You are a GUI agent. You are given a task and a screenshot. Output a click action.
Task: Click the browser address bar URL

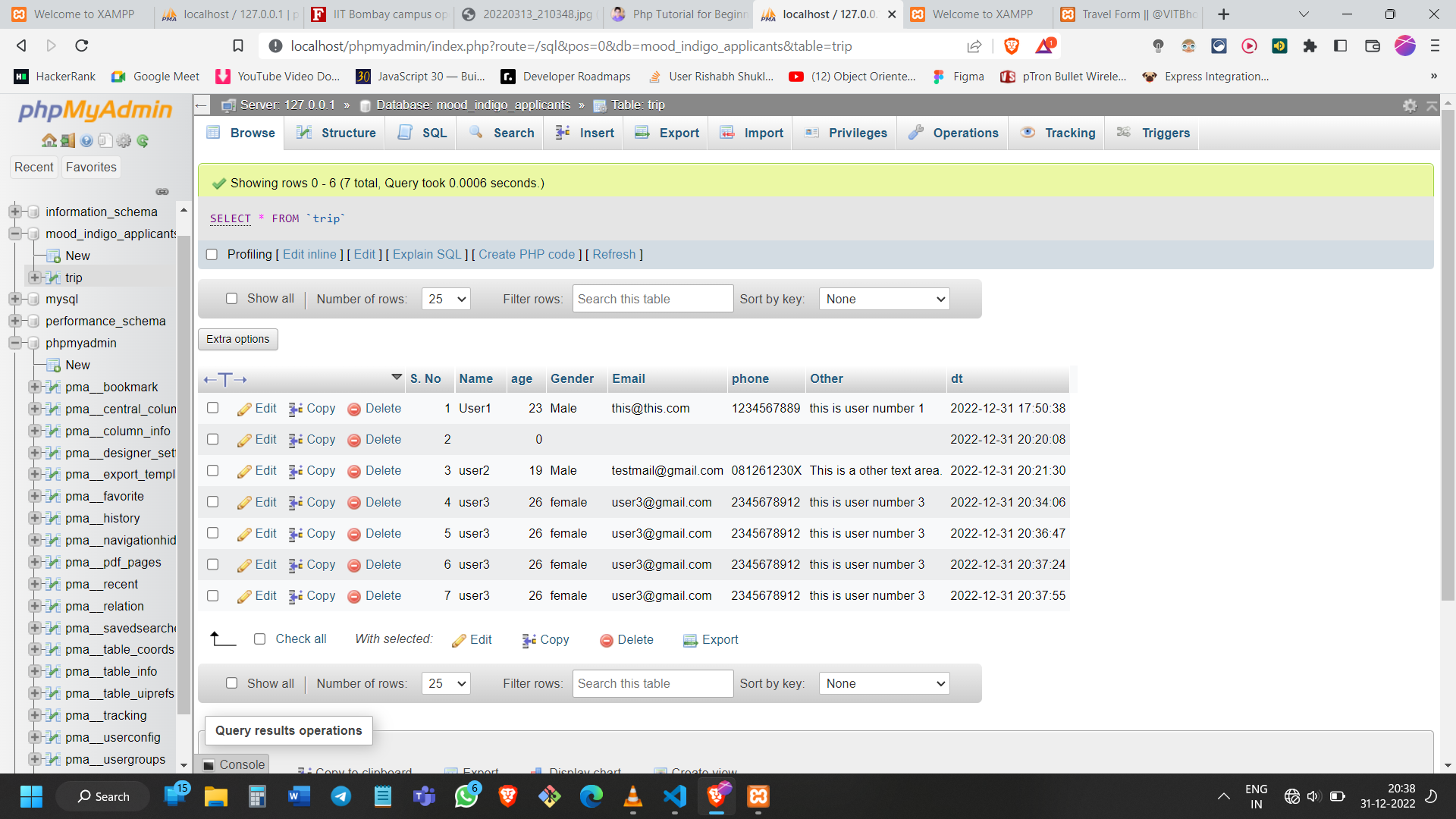[x=571, y=46]
